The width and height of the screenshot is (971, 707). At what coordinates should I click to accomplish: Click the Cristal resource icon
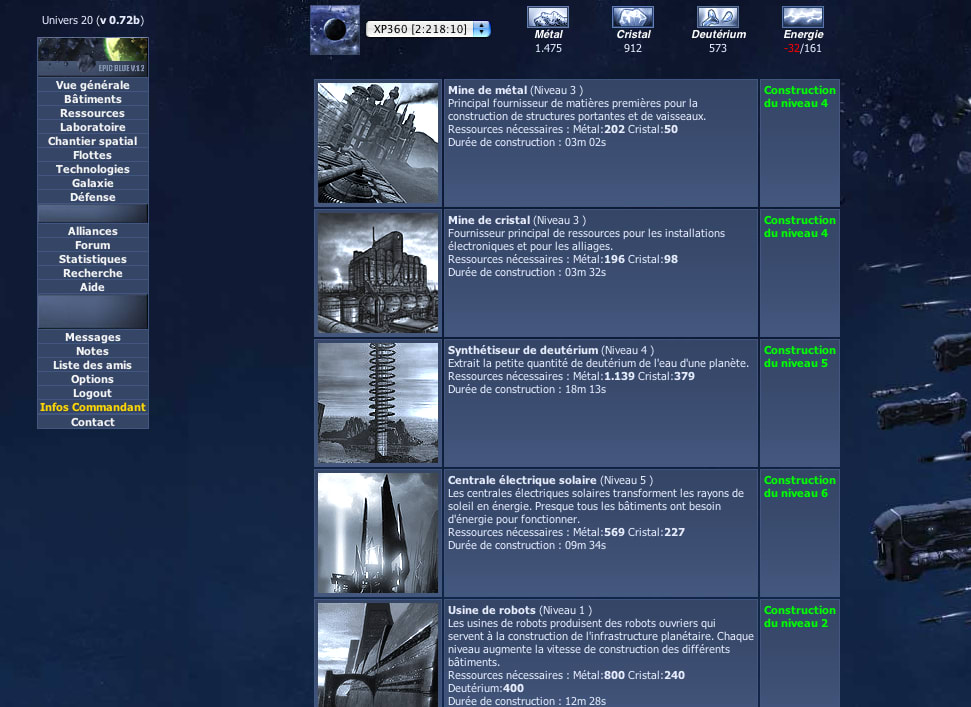pos(633,17)
